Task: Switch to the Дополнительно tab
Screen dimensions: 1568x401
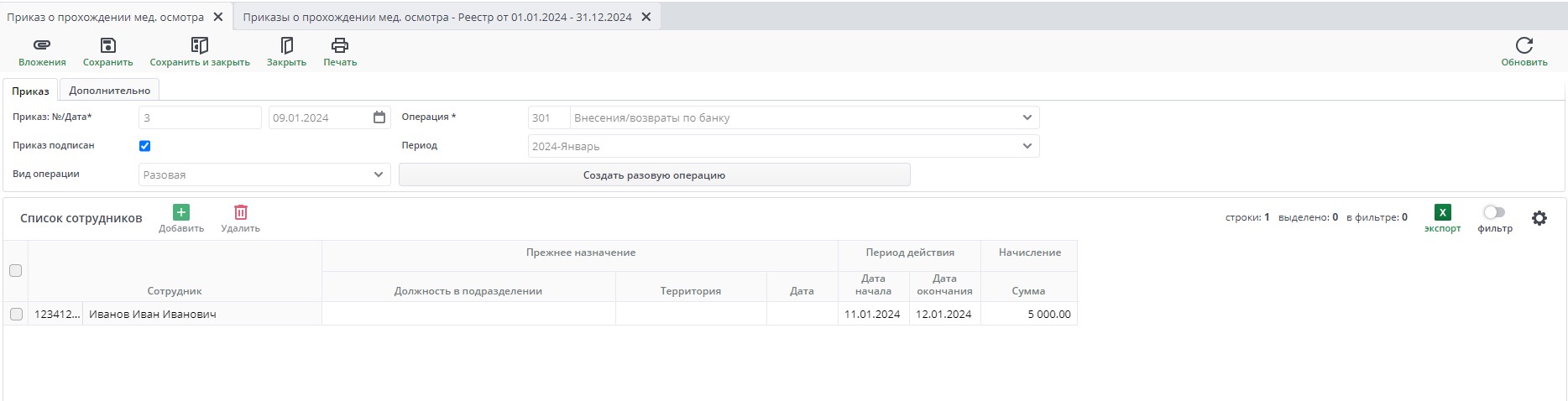Action: [x=110, y=91]
